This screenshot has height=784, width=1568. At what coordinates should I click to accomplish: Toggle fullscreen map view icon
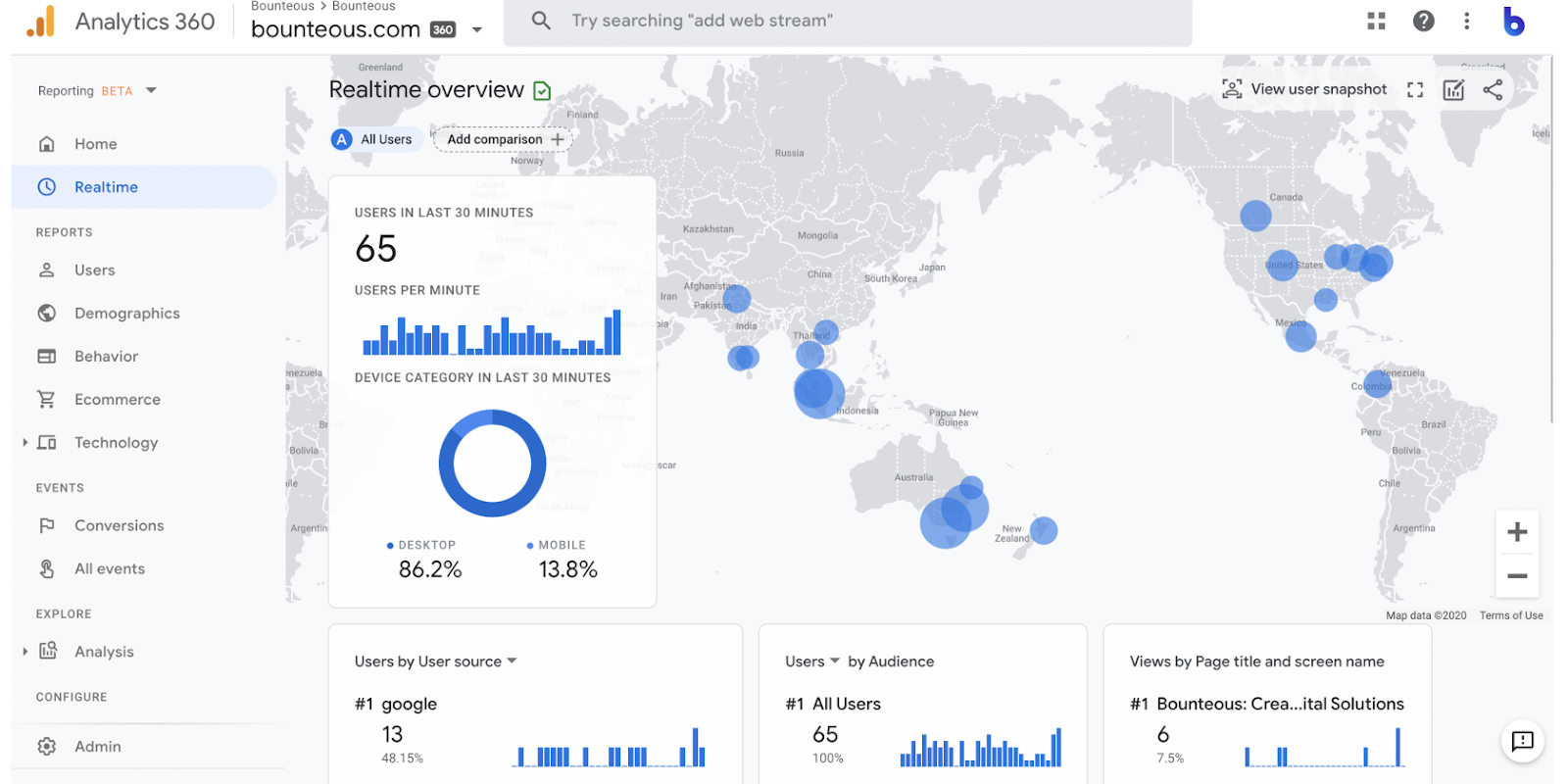pos(1415,90)
